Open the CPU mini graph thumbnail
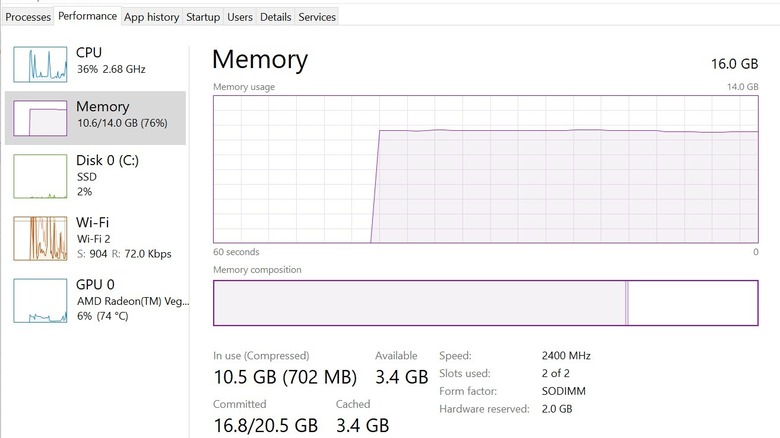 [x=40, y=63]
